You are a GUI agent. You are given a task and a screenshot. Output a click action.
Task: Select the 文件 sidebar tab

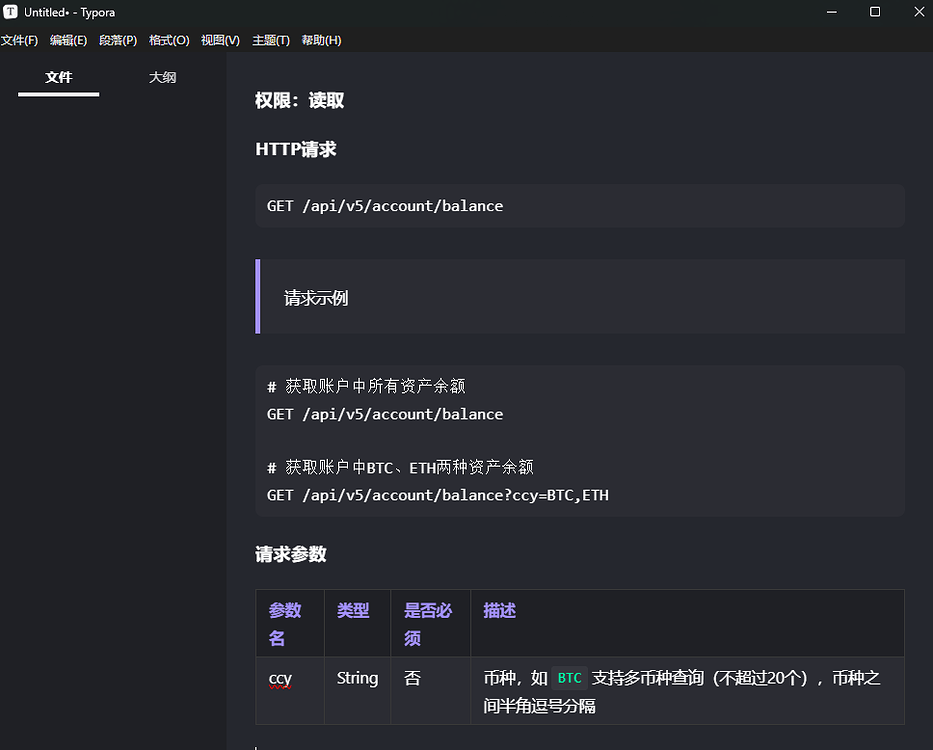tap(58, 77)
